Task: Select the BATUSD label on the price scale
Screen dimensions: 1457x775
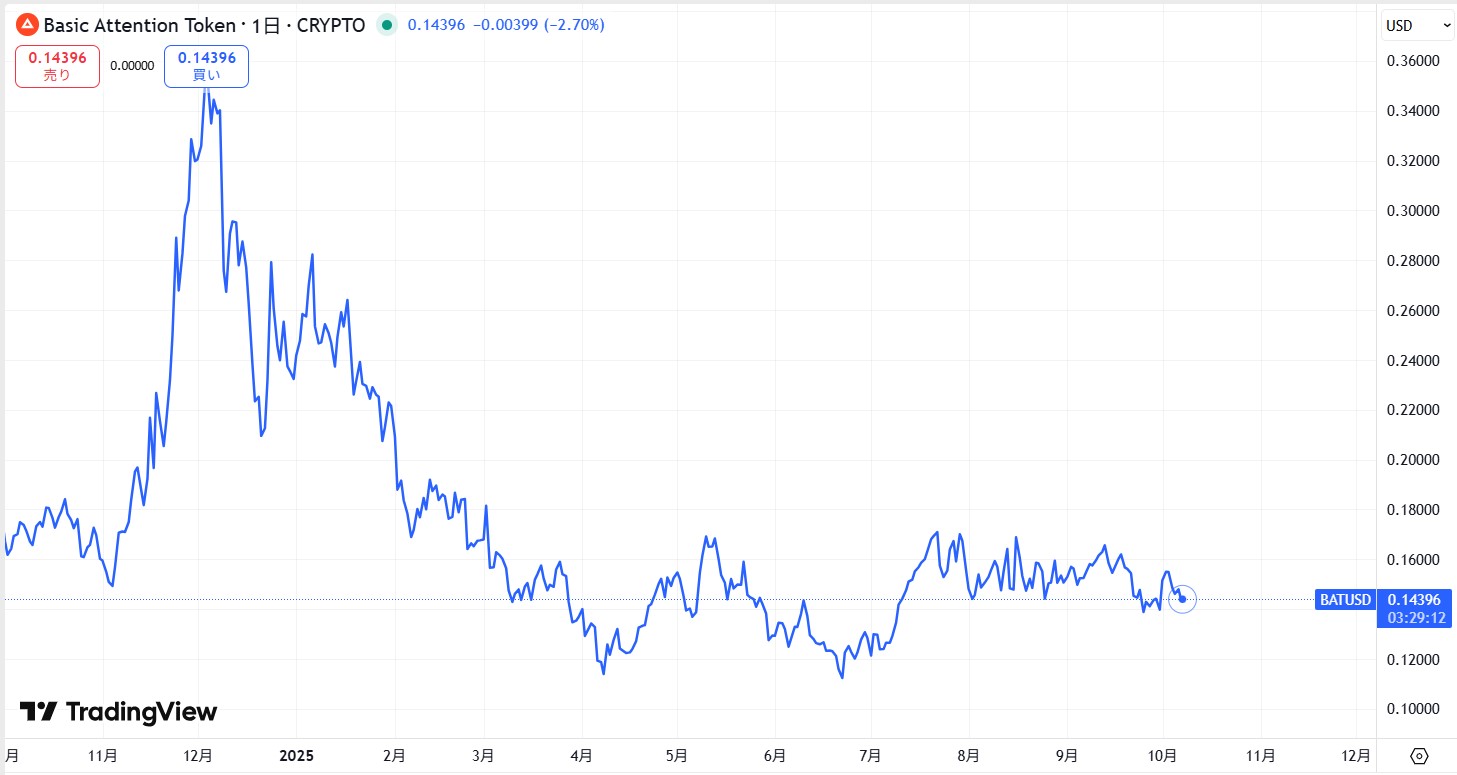Action: click(1345, 600)
